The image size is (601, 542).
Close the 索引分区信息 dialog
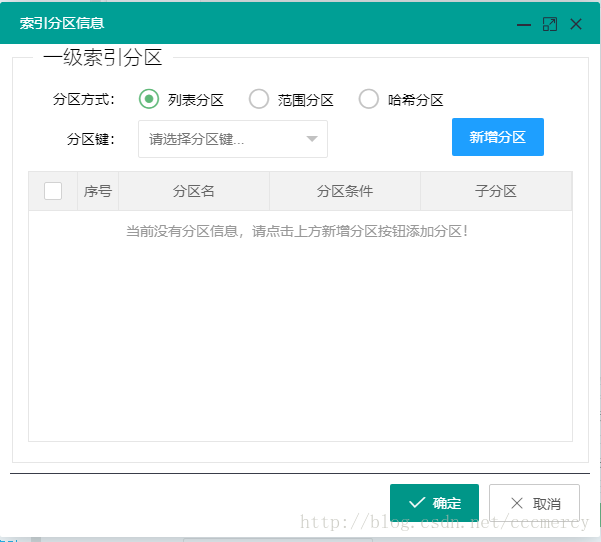pos(576,24)
